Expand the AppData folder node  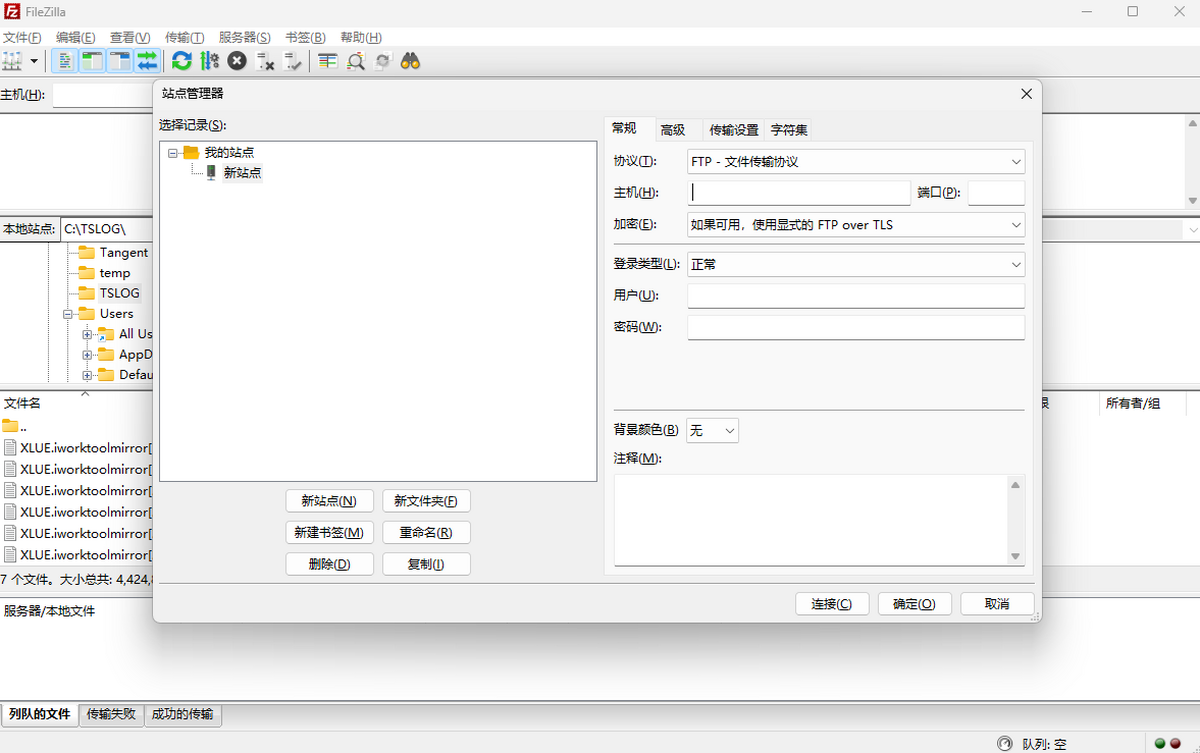coord(88,355)
